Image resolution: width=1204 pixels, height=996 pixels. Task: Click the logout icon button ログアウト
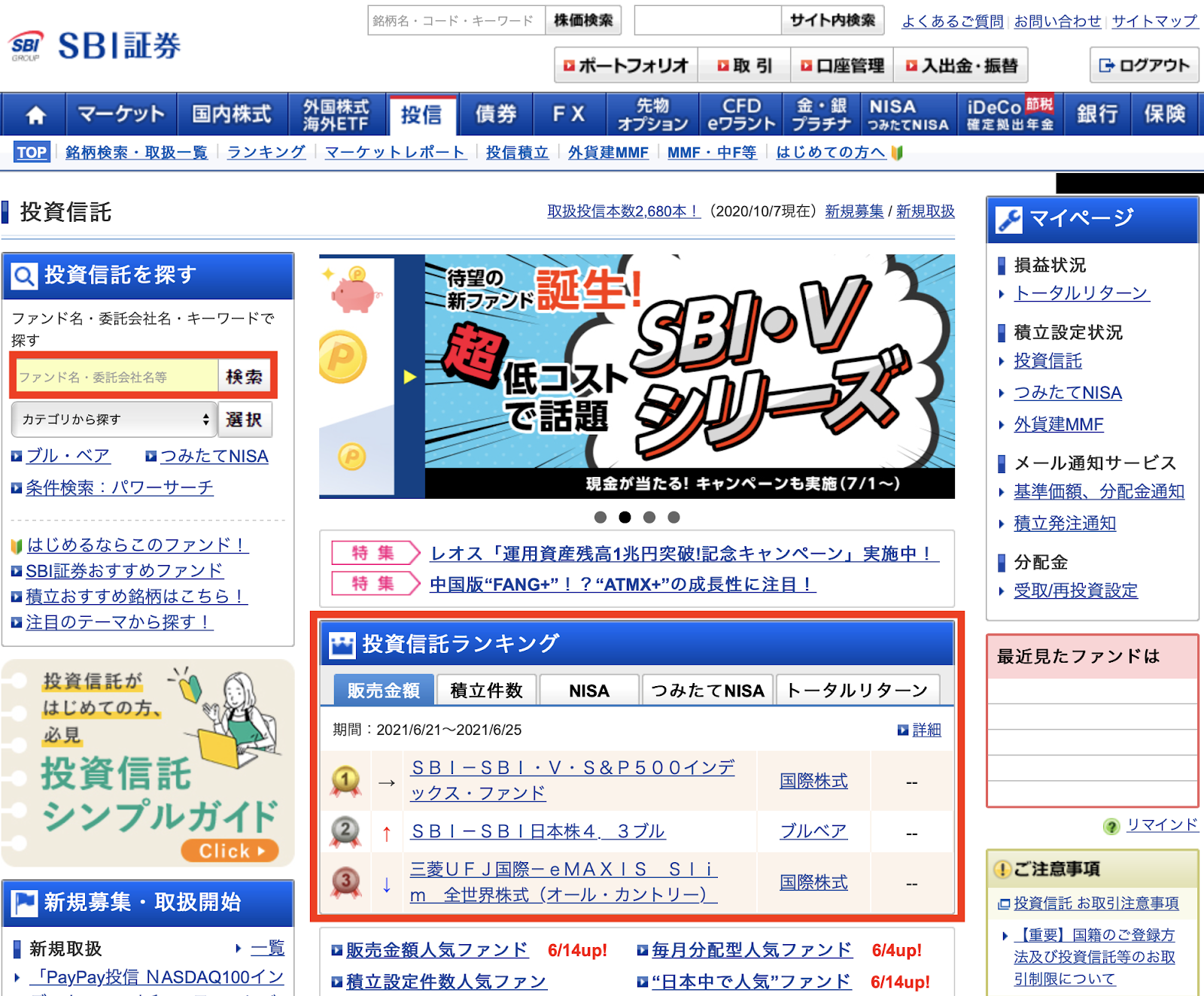(1144, 65)
